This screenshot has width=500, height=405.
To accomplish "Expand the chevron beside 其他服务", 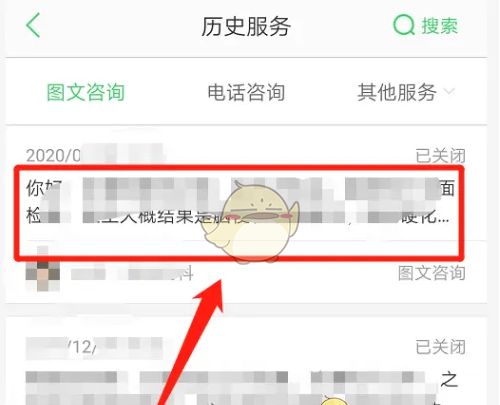I will [449, 91].
